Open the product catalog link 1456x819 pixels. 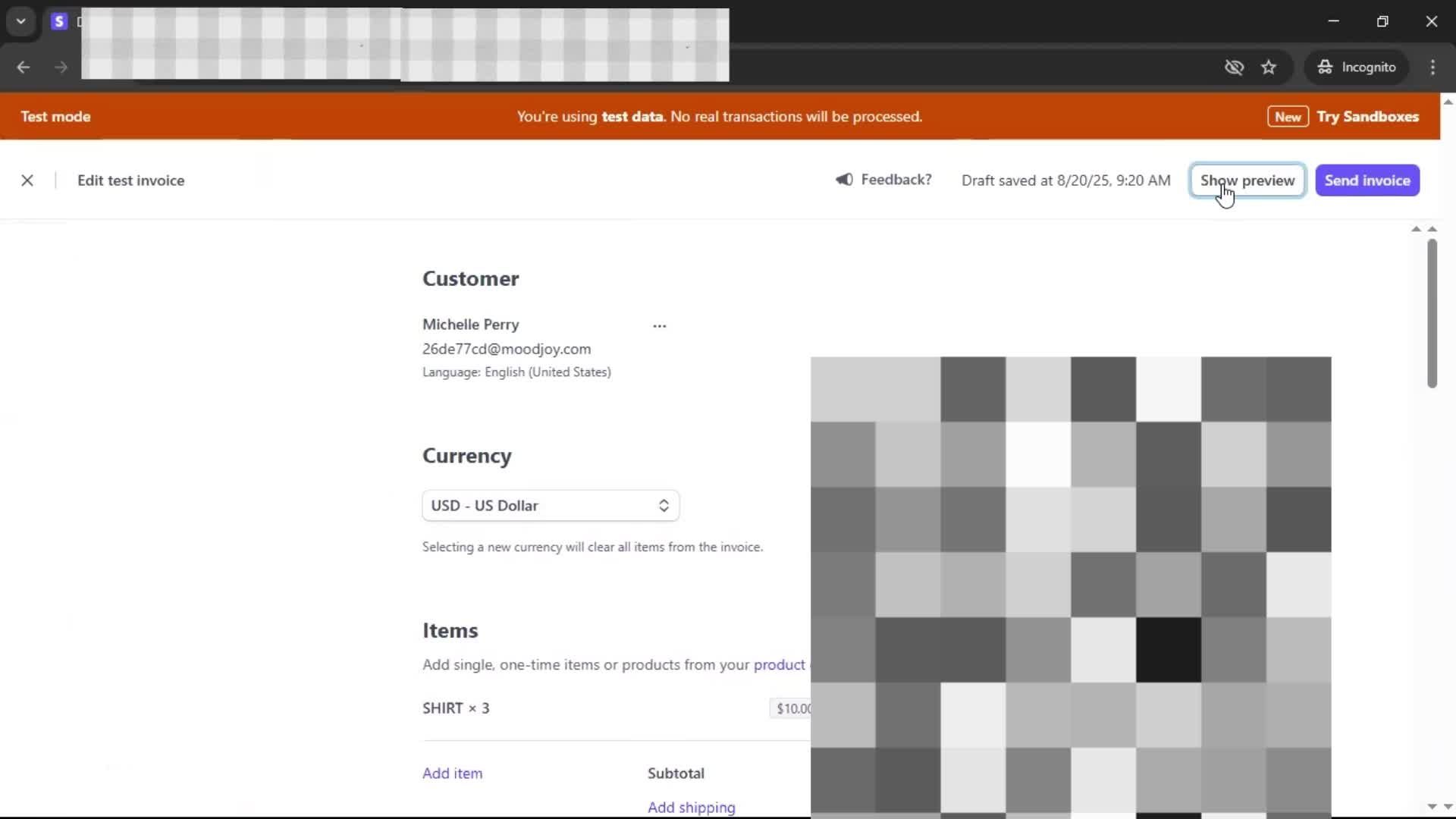pos(779,665)
